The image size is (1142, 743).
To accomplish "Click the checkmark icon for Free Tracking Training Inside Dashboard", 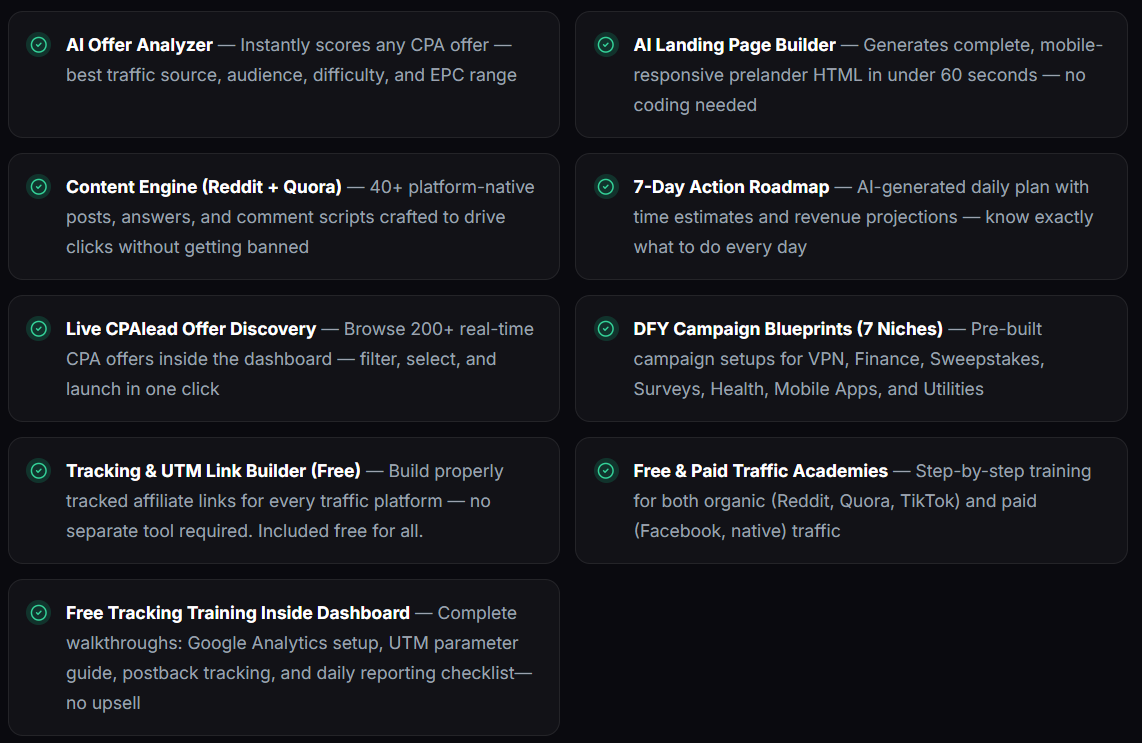I will click(39, 613).
